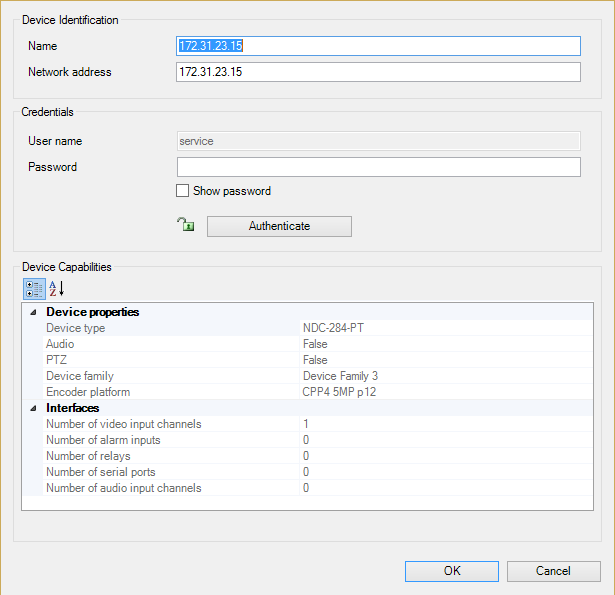Click the Password input field

[378, 167]
